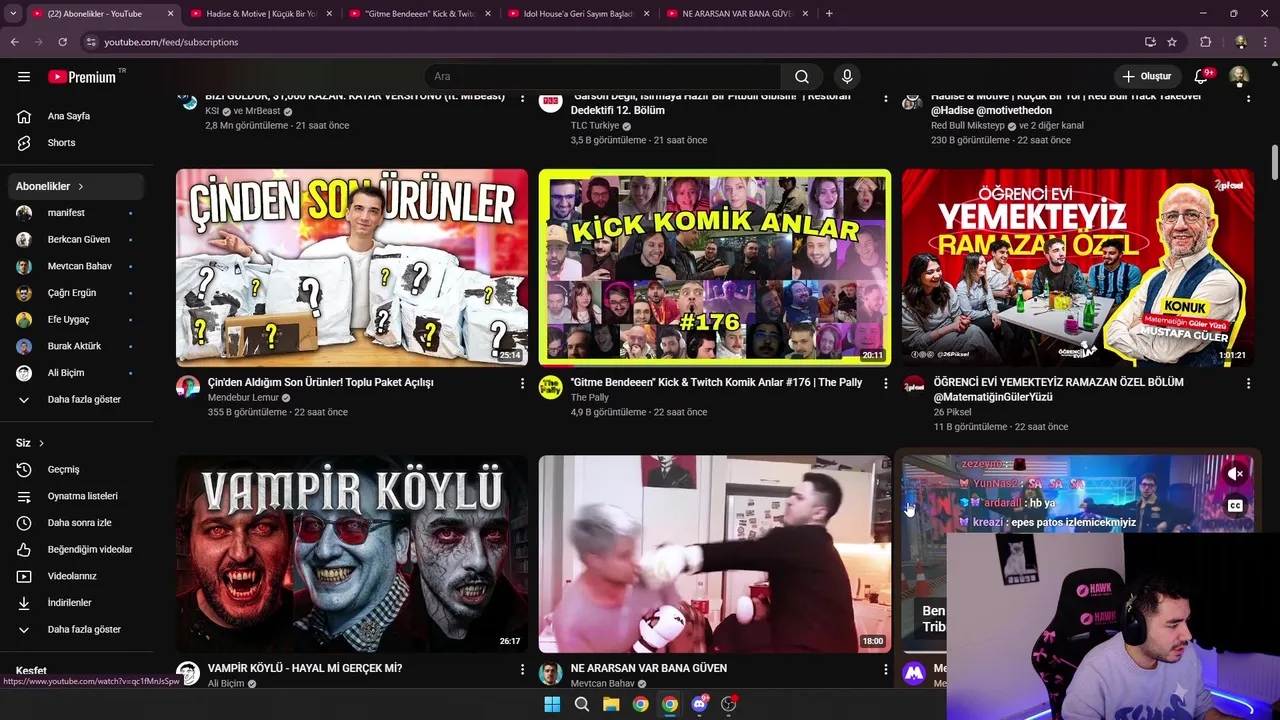Click the search magnifier button
Viewport: 1280px width, 720px height.
[802, 76]
